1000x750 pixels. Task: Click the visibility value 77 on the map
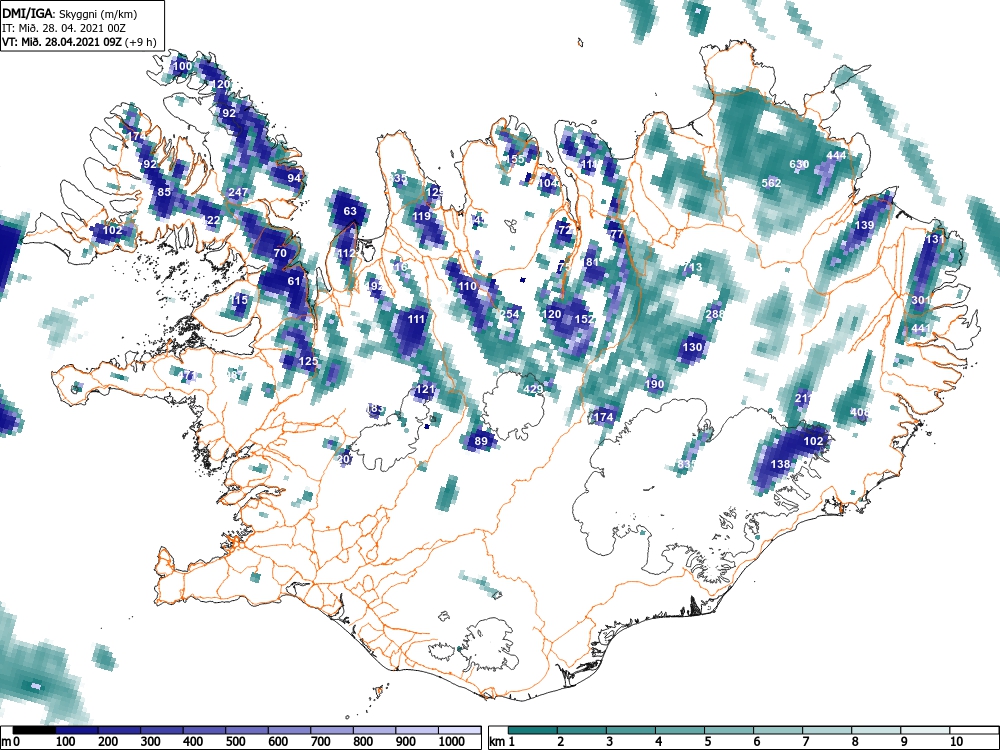[617, 234]
